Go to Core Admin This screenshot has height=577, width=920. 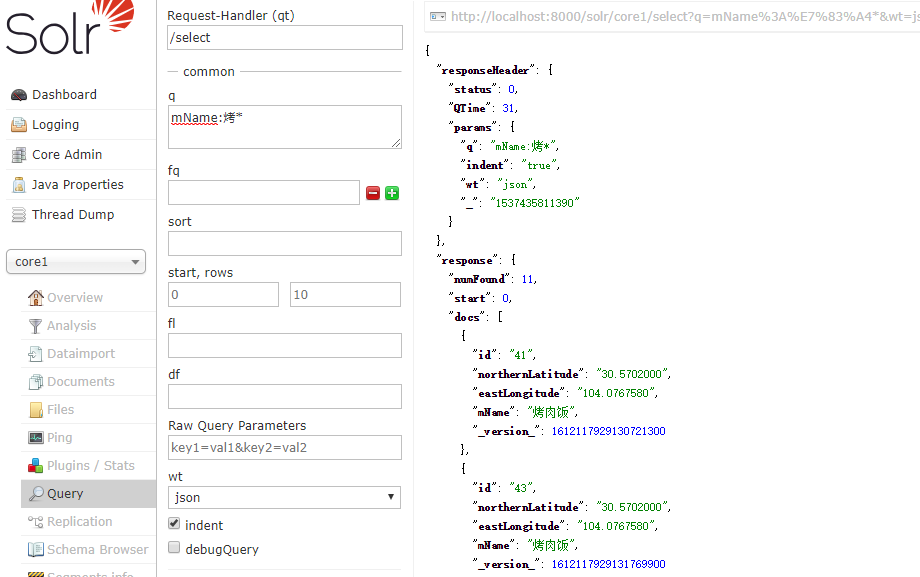coord(67,154)
